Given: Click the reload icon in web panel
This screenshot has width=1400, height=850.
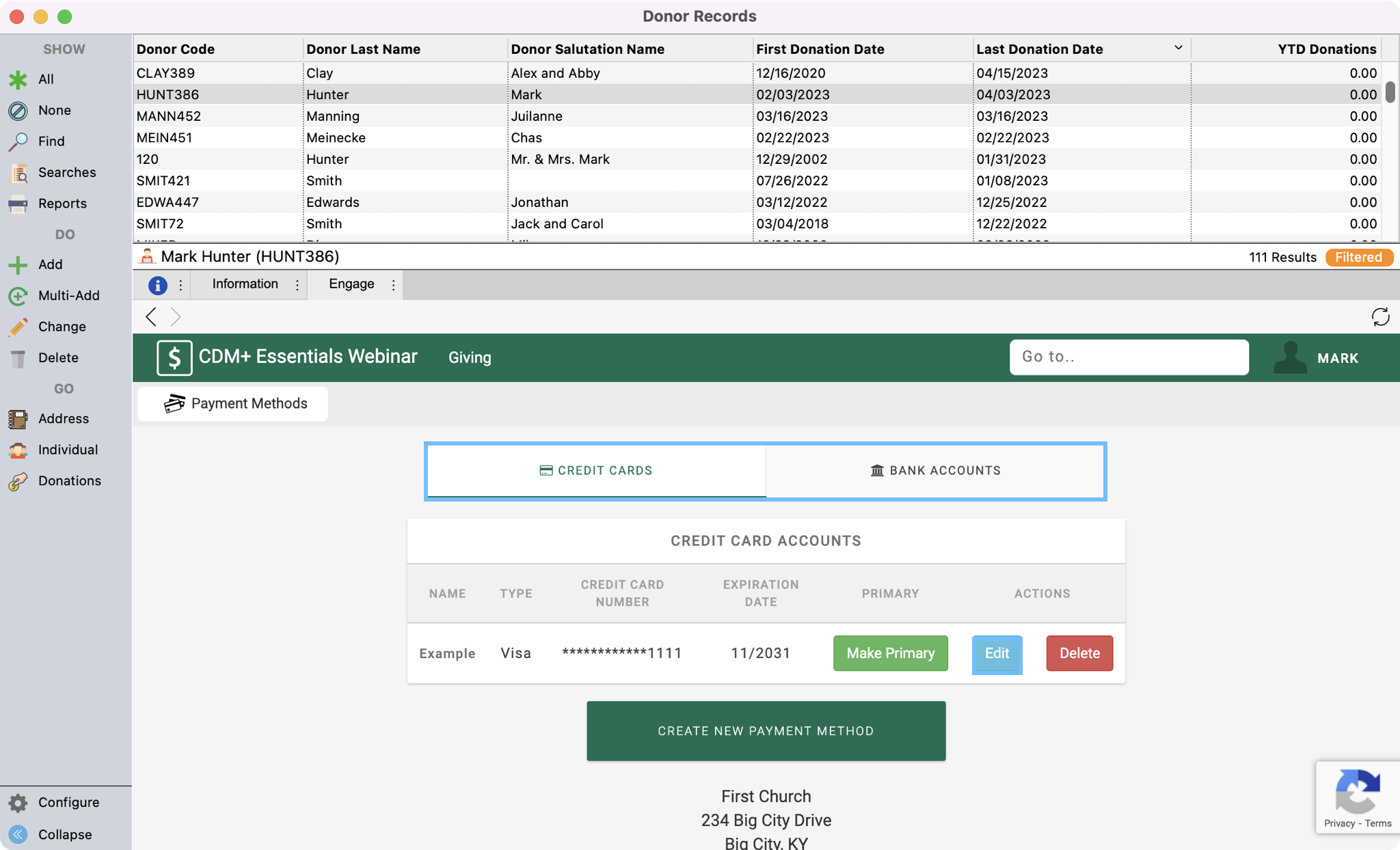Looking at the screenshot, I should (1380, 317).
